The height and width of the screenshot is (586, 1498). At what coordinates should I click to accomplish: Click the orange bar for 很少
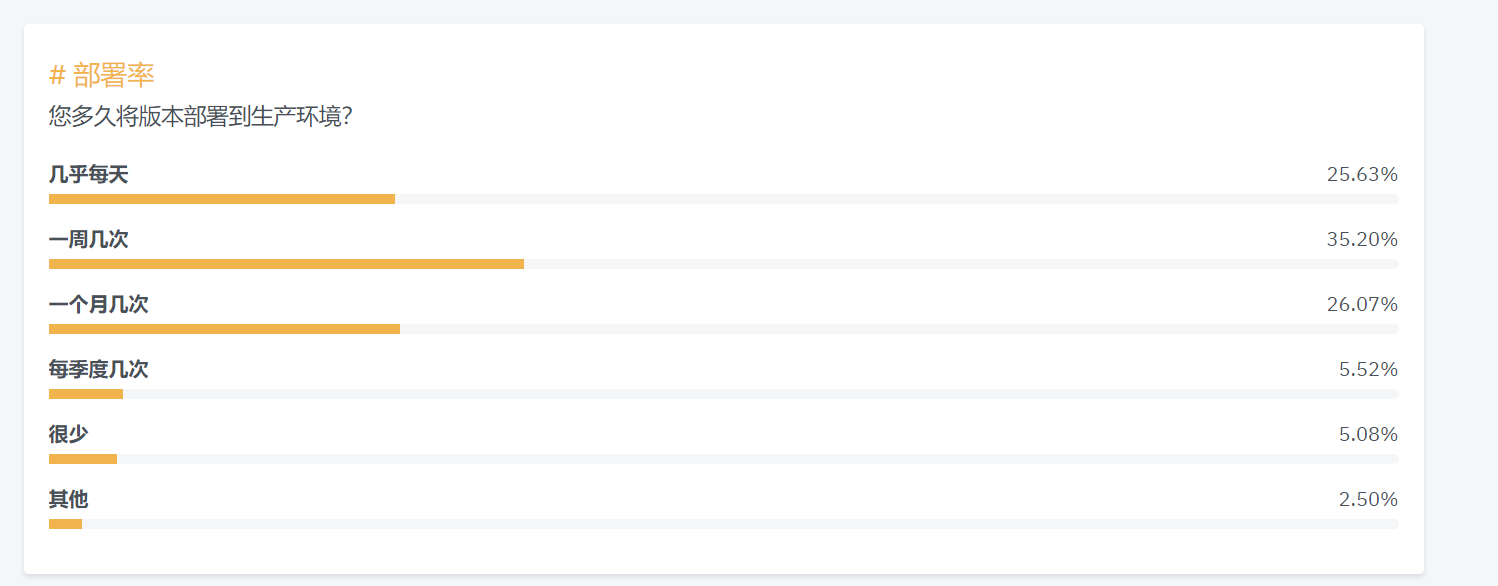(x=83, y=459)
